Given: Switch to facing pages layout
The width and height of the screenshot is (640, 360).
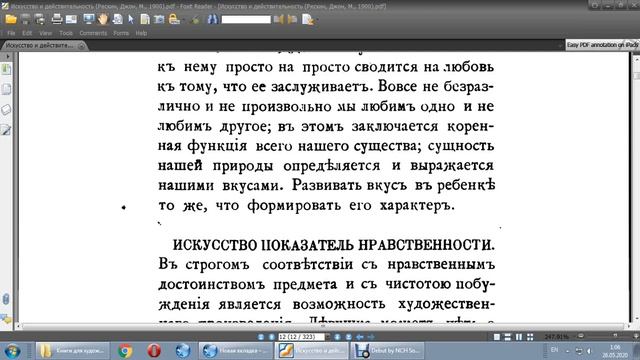Looking at the screenshot, I should [x=519, y=337].
